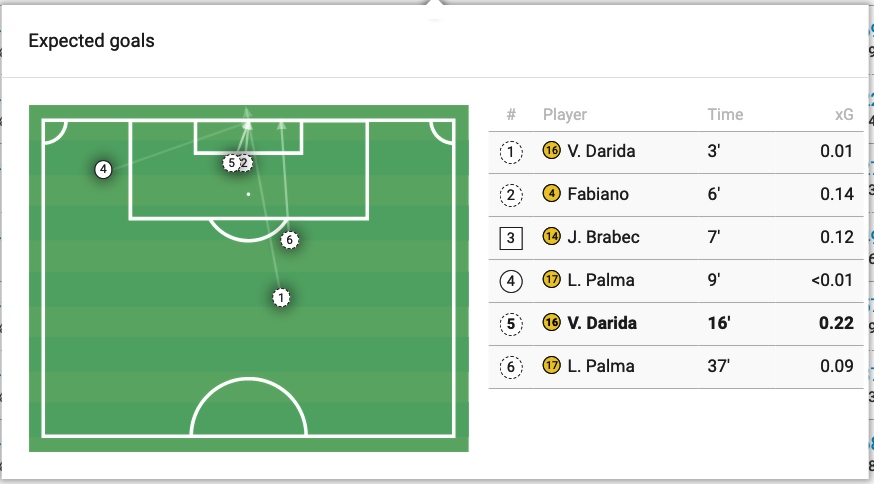This screenshot has width=874, height=484.
Task: Click shot marker 1 on the pitch map
Action: click(281, 297)
